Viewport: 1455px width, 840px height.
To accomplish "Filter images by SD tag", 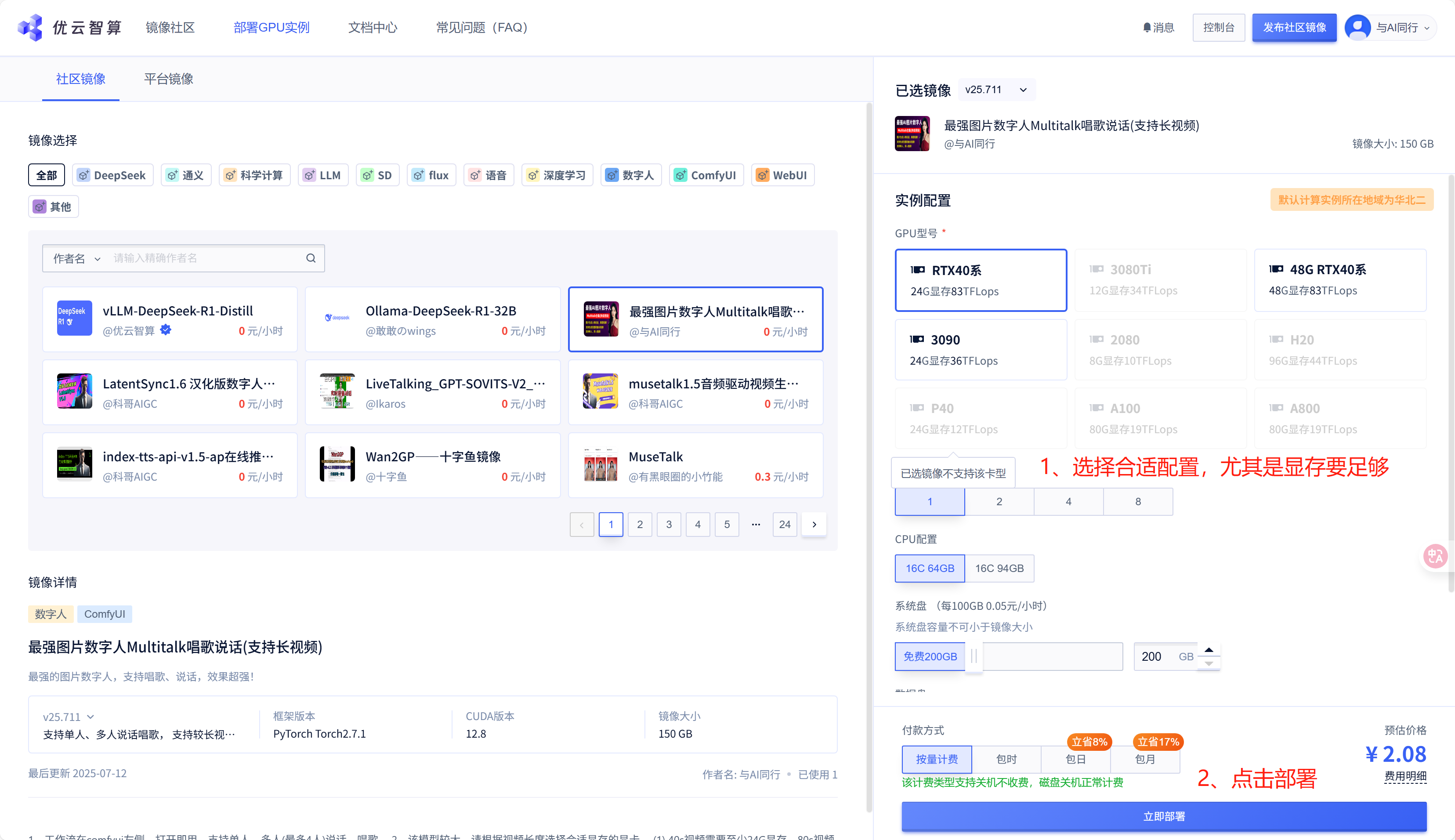I will tap(377, 175).
